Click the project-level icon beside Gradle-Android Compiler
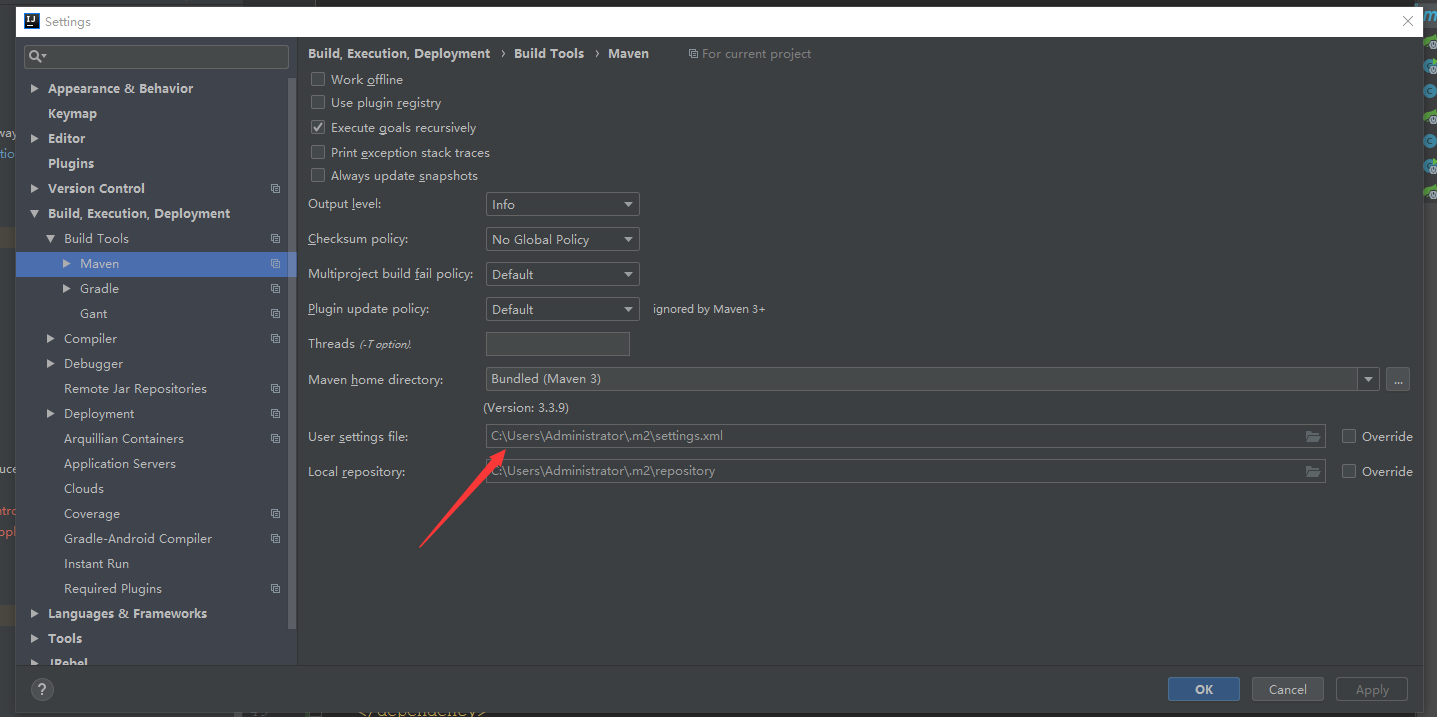The height and width of the screenshot is (717, 1437). (275, 539)
